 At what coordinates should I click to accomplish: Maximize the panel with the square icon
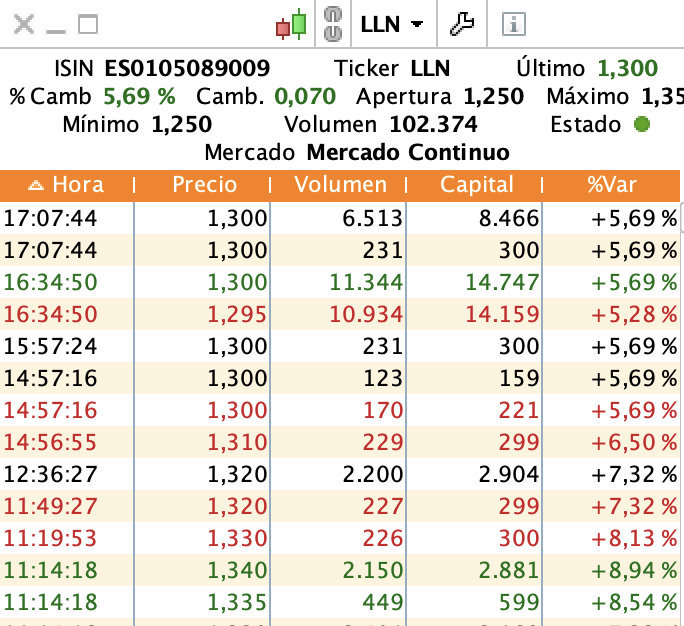[88, 24]
